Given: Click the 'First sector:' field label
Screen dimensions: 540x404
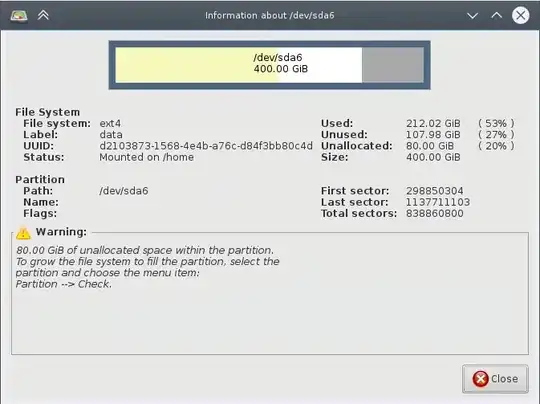Looking at the screenshot, I should coord(355,191).
